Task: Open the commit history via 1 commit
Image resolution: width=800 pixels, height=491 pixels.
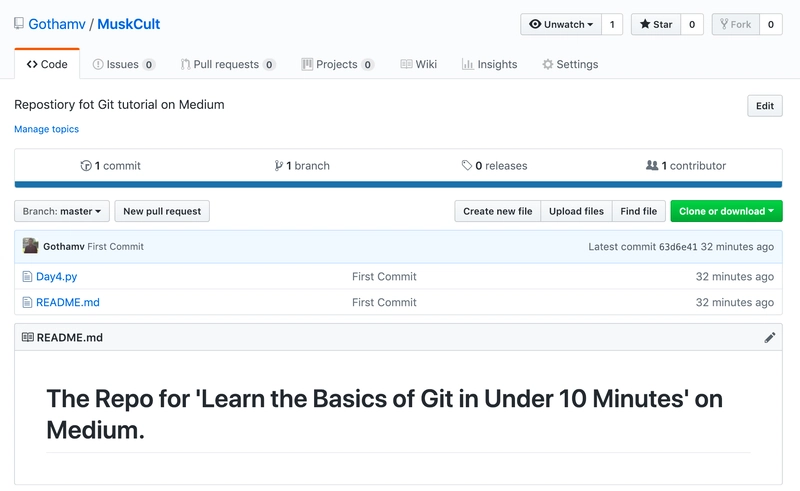Action: point(111,166)
